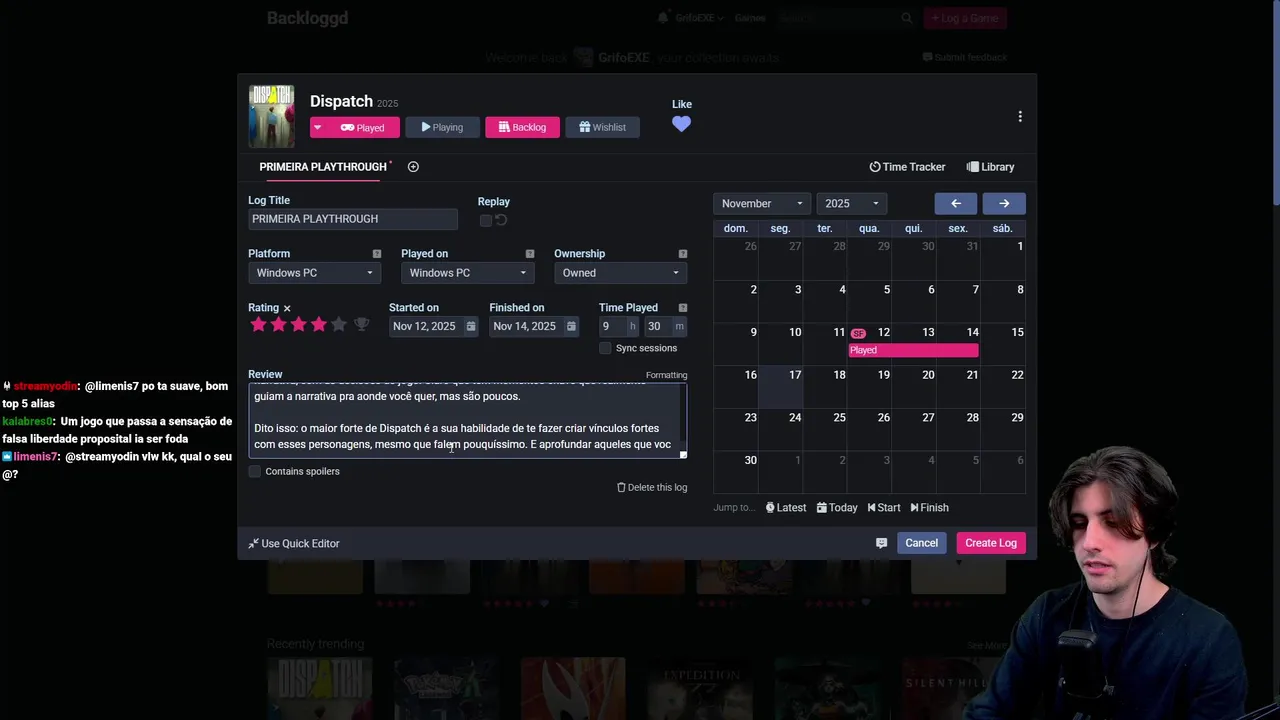Open the Library tab

point(990,167)
